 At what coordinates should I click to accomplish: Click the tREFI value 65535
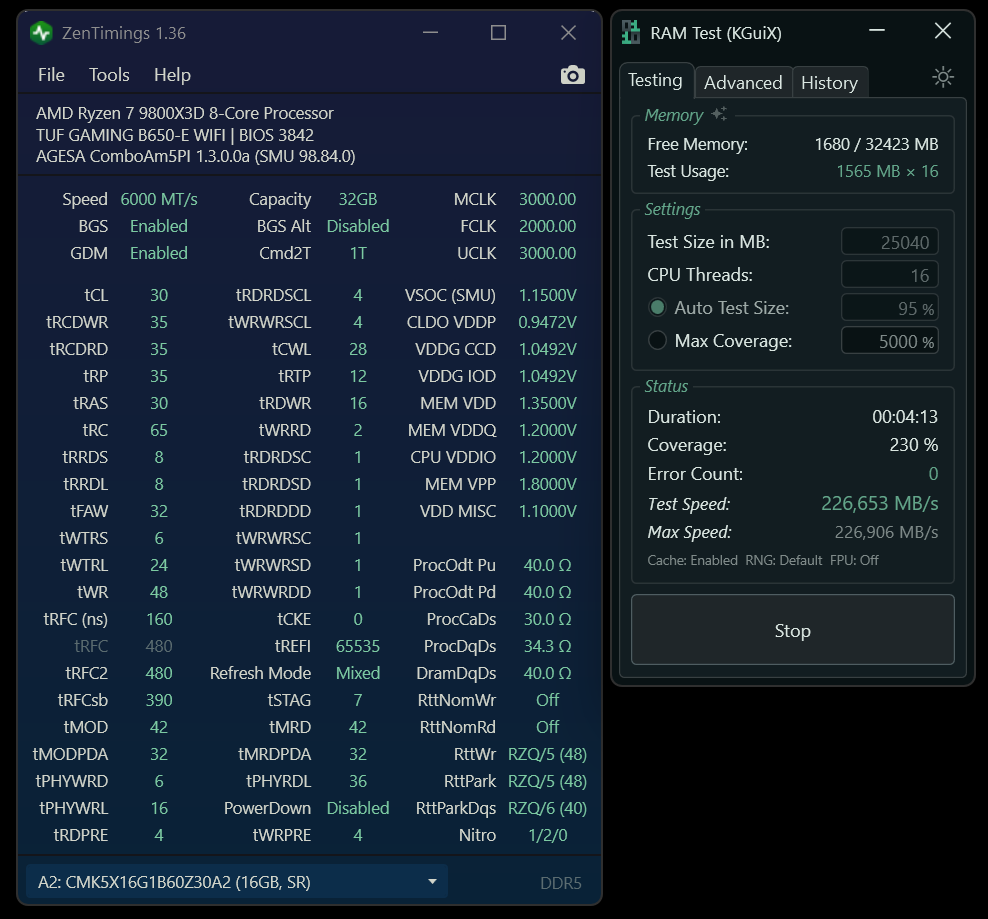pyautogui.click(x=358, y=646)
